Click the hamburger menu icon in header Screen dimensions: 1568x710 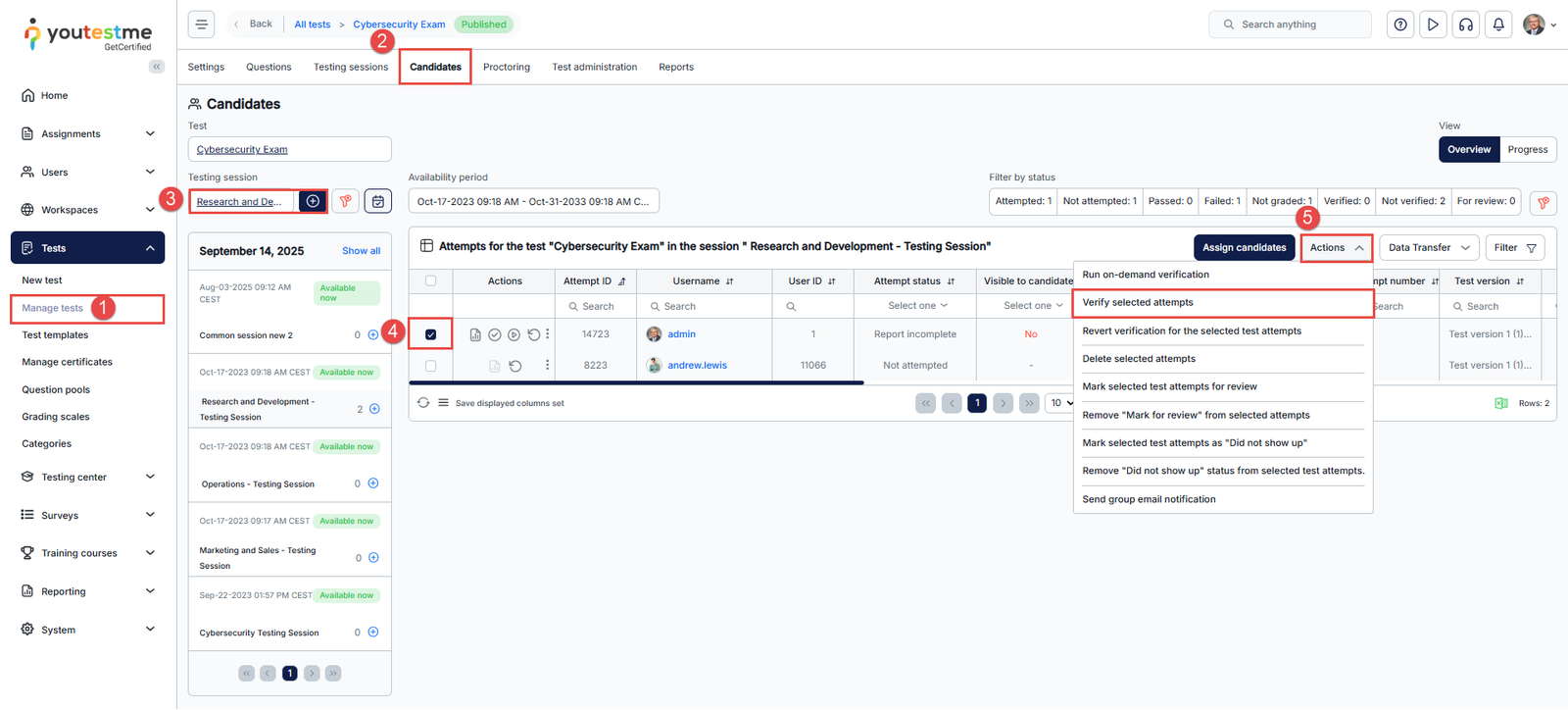[201, 25]
